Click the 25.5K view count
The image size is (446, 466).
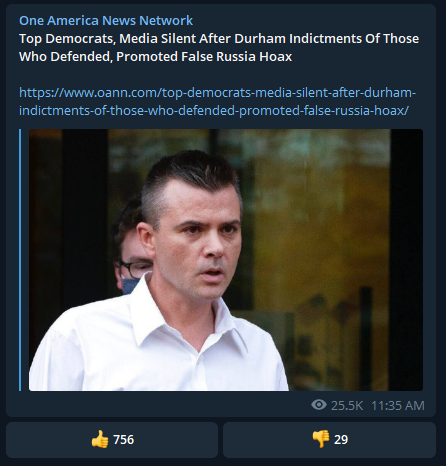pos(347,406)
